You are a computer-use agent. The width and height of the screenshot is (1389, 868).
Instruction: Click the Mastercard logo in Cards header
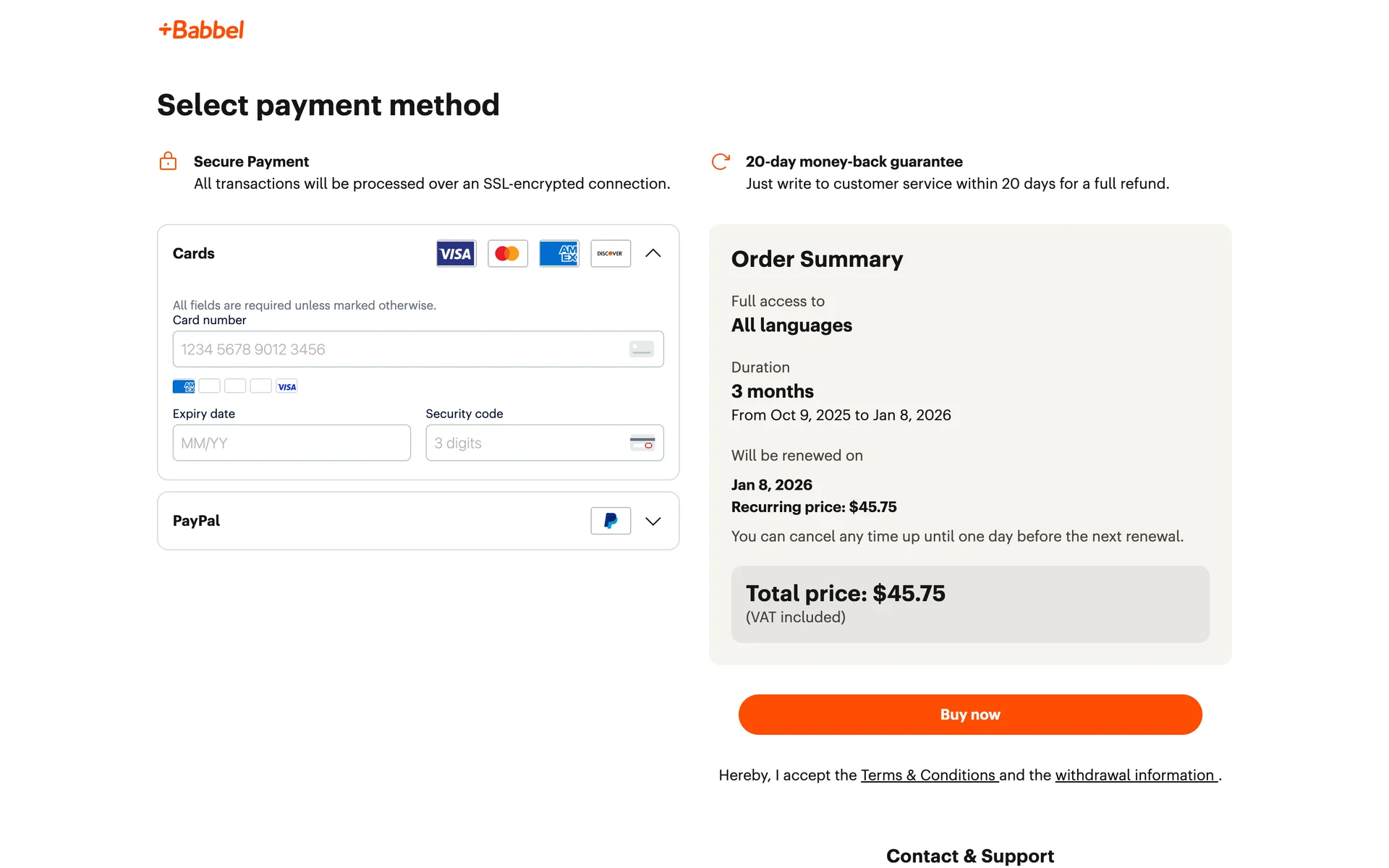507,253
